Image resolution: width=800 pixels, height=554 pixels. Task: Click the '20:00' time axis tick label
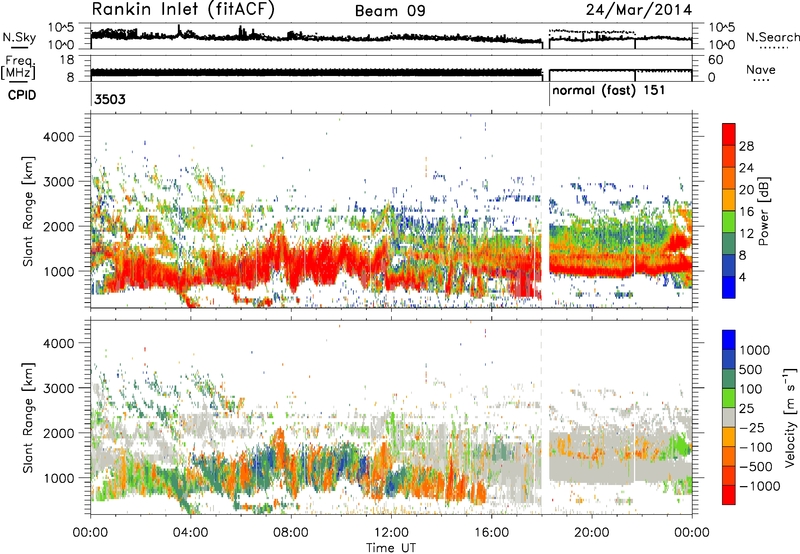tap(592, 533)
